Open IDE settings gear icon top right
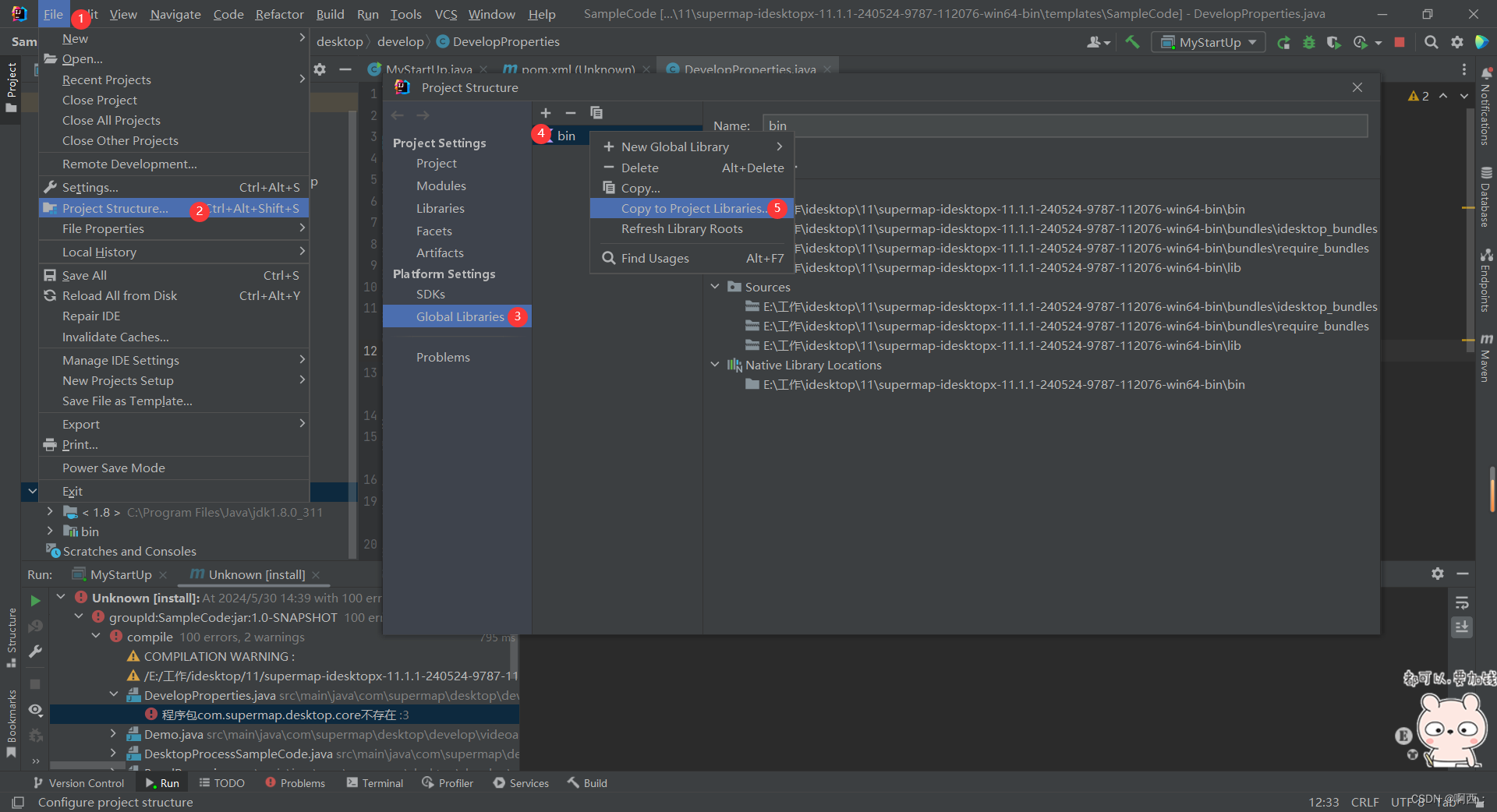The image size is (1497, 812). pos(1456,42)
